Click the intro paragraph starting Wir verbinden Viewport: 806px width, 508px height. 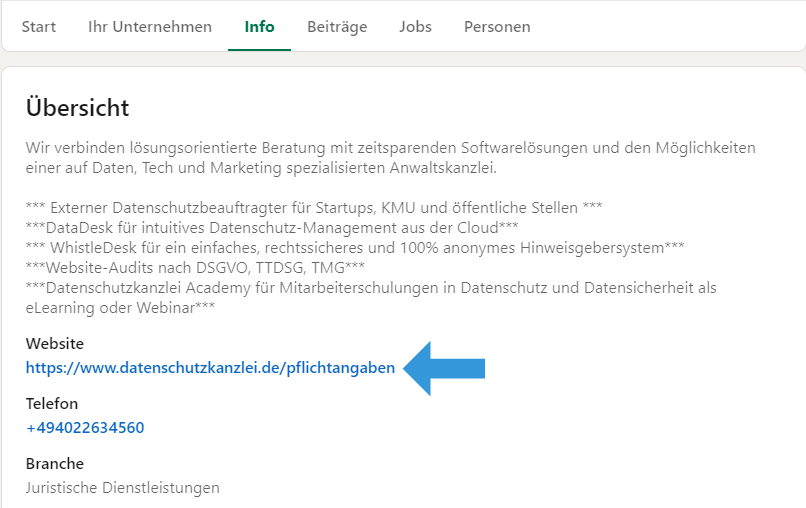point(391,158)
